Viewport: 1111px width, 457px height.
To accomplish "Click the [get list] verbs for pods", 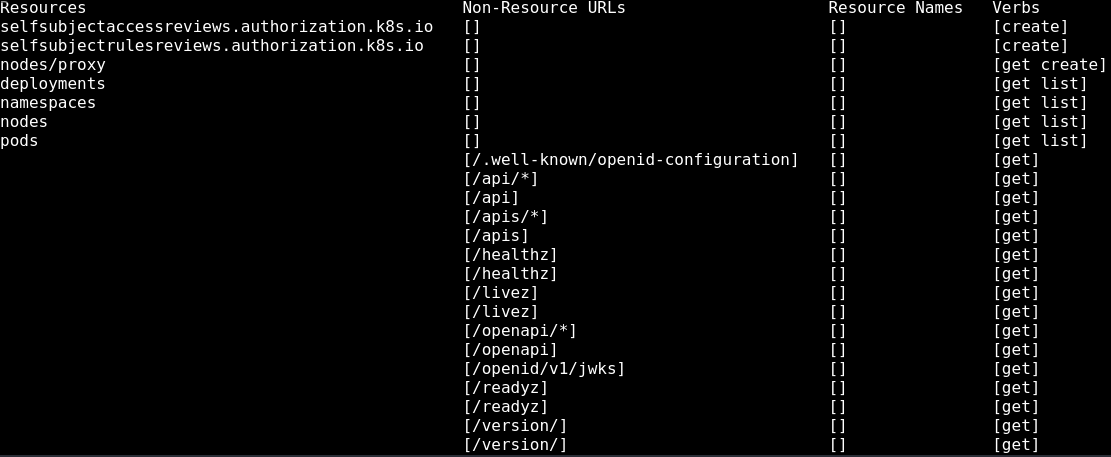I will pyautogui.click(x=1040, y=141).
